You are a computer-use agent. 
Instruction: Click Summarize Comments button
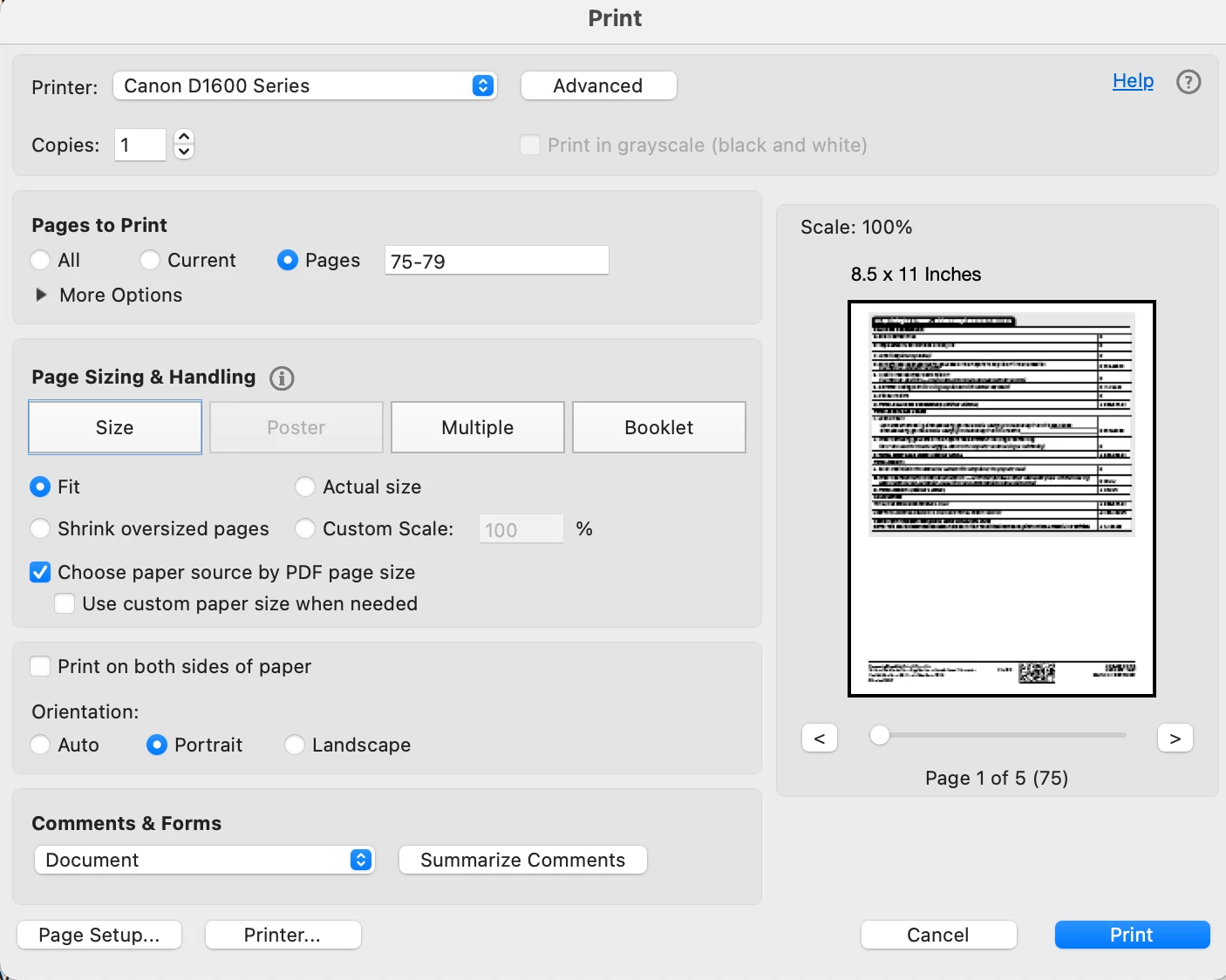(523, 860)
